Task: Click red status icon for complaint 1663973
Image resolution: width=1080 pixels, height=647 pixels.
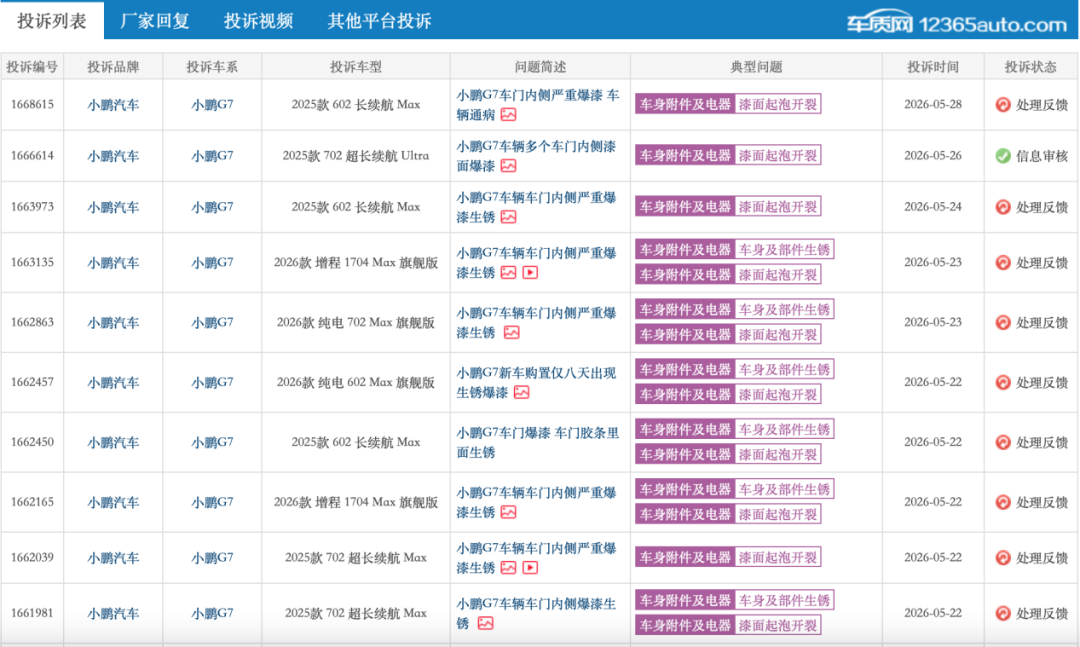Action: [1003, 207]
